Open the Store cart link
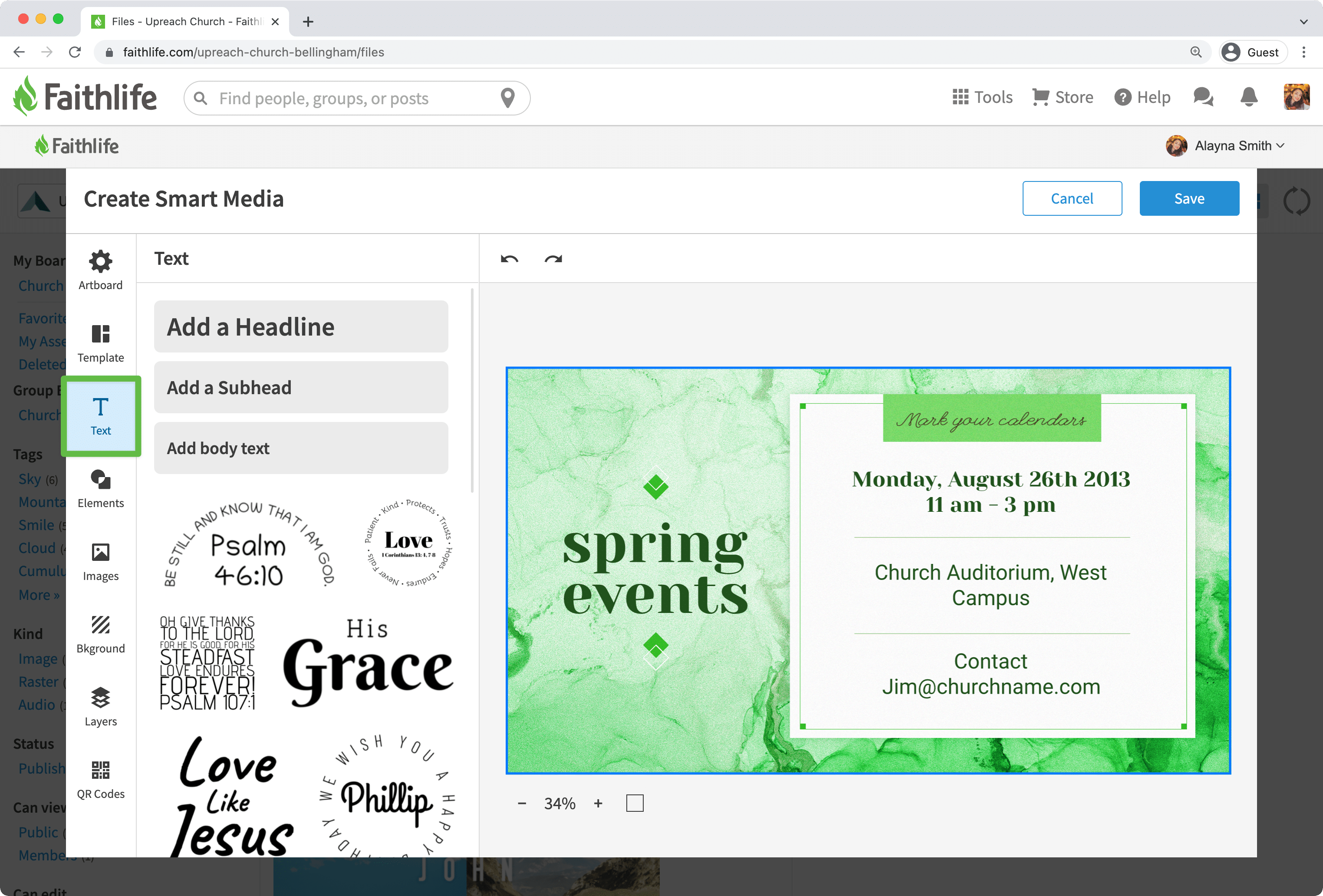 pyautogui.click(x=1062, y=97)
